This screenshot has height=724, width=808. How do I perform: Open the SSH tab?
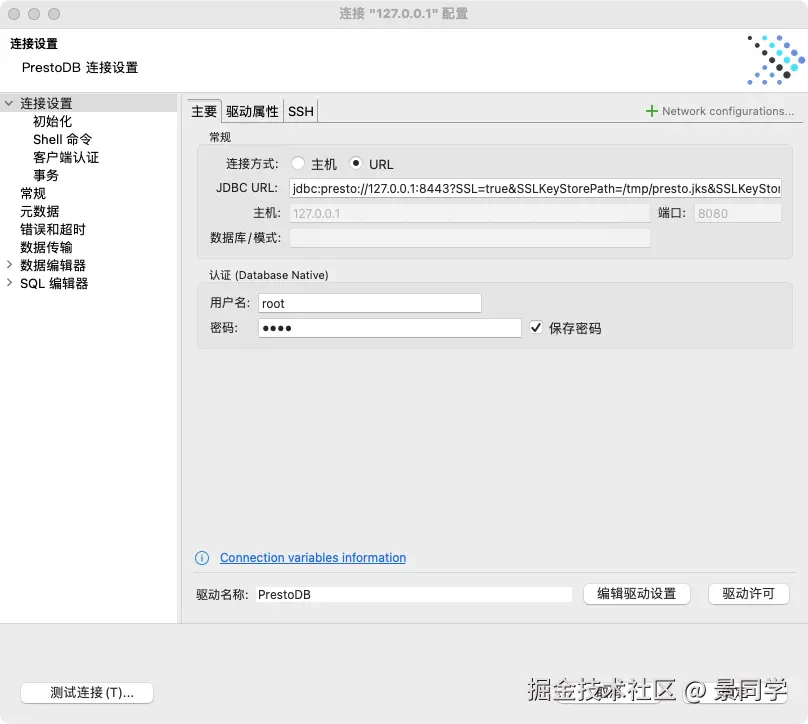[301, 111]
